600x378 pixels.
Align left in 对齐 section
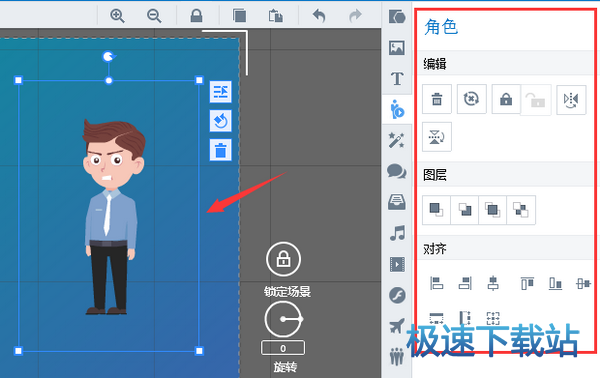pyautogui.click(x=436, y=283)
